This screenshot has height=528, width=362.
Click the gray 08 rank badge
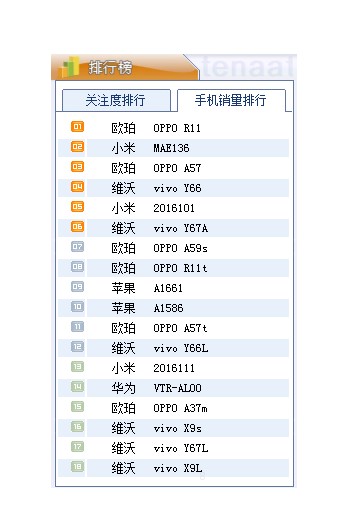click(77, 267)
